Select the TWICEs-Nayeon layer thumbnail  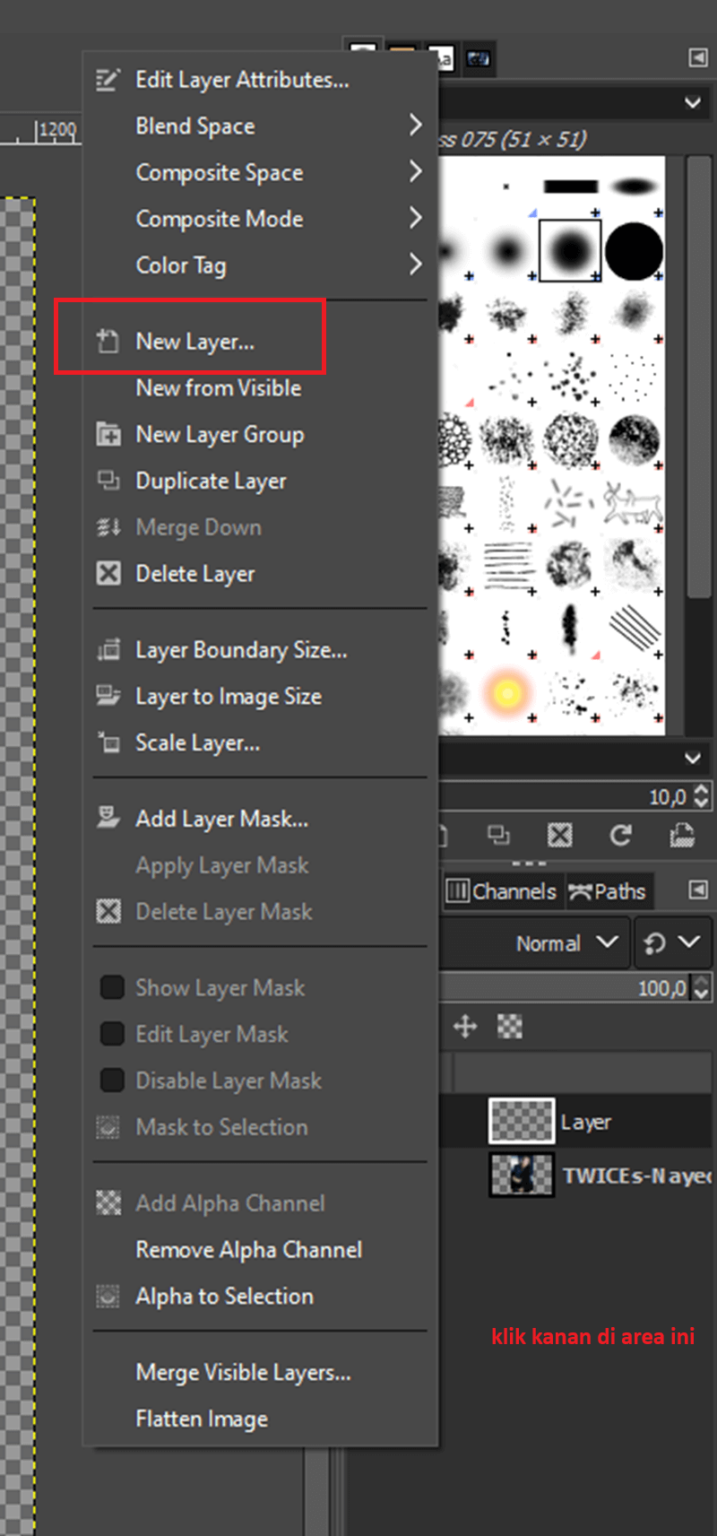521,1174
